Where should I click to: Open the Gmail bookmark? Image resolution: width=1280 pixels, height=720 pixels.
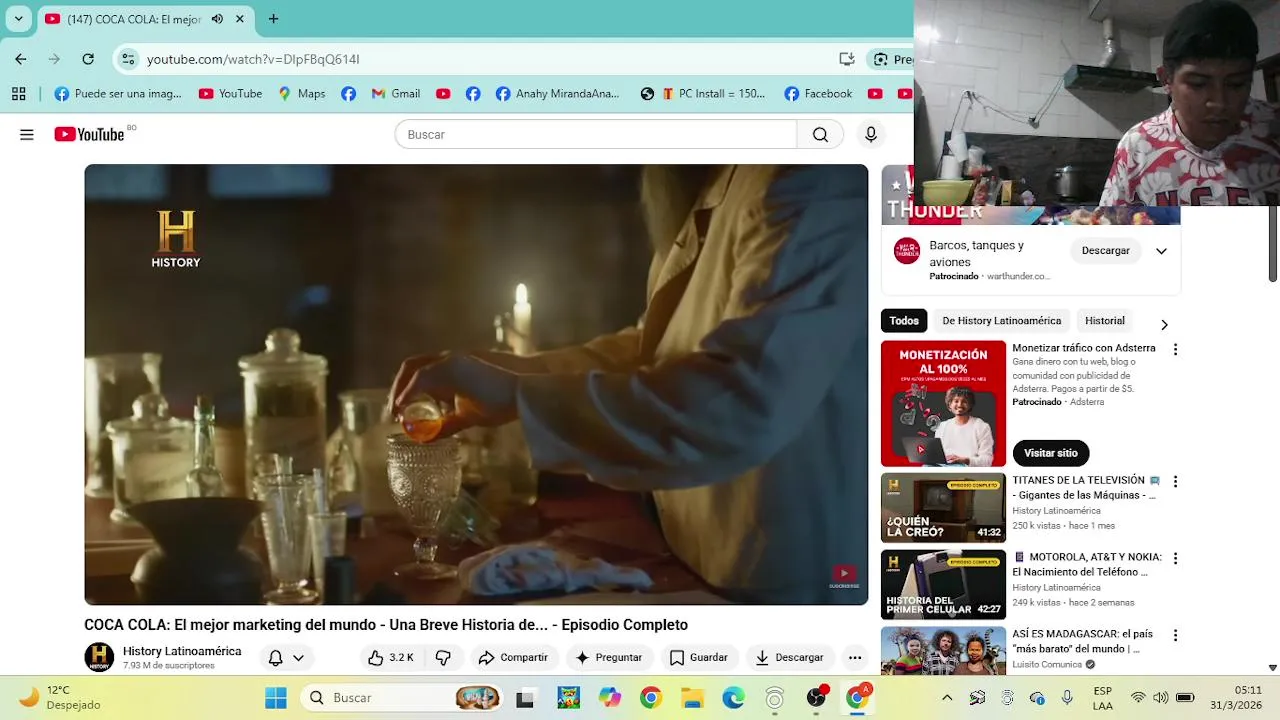point(395,94)
